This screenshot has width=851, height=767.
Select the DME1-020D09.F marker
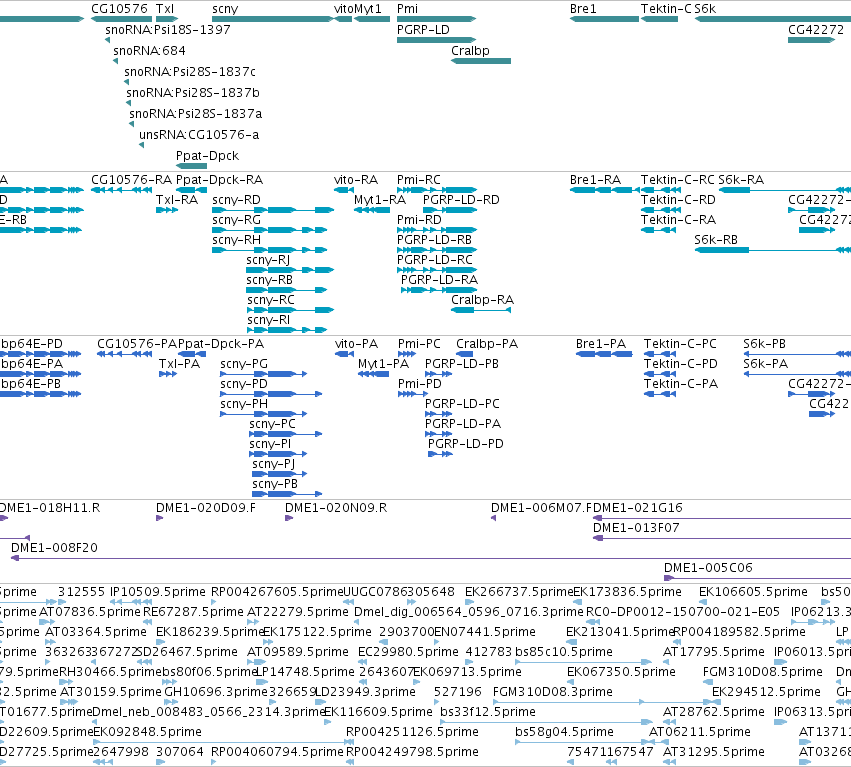tap(160, 518)
